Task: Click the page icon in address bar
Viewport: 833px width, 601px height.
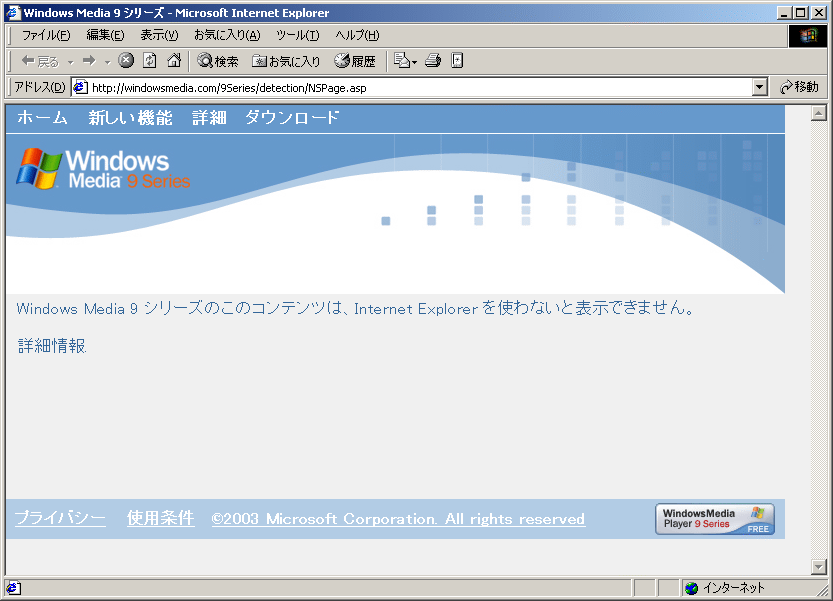Action: pos(80,87)
